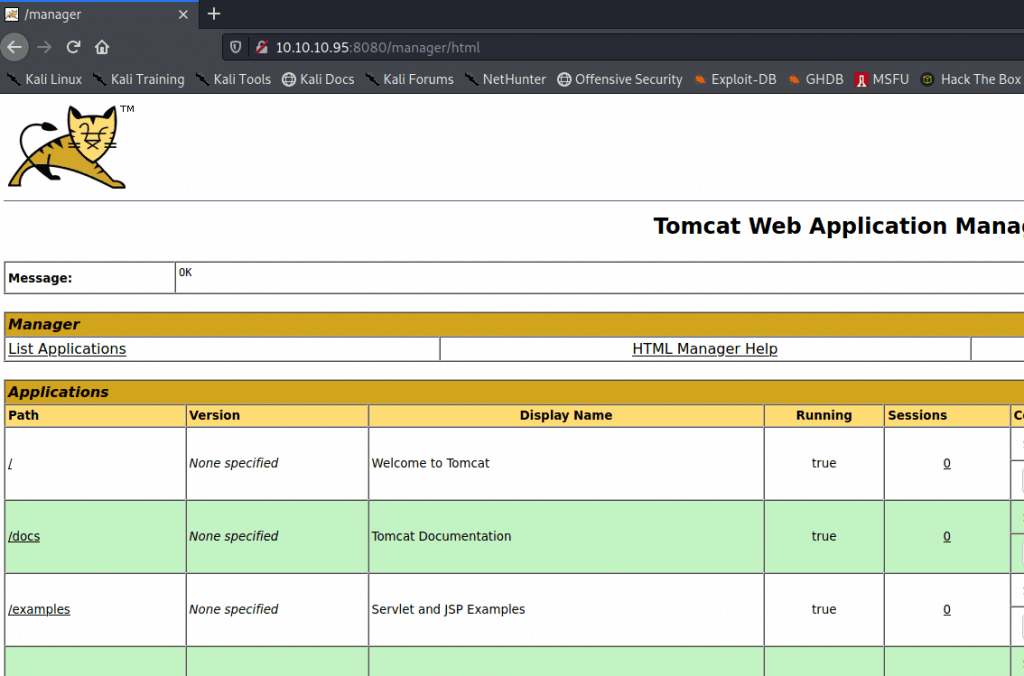The width and height of the screenshot is (1024, 676).
Task: Click the browser back arrow button
Action: click(14, 47)
